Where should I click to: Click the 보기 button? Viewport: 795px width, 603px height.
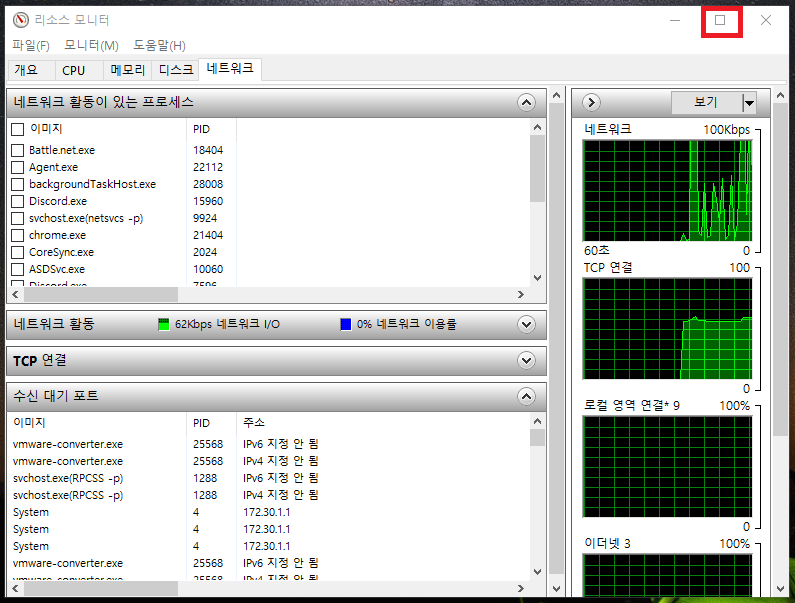(707, 103)
